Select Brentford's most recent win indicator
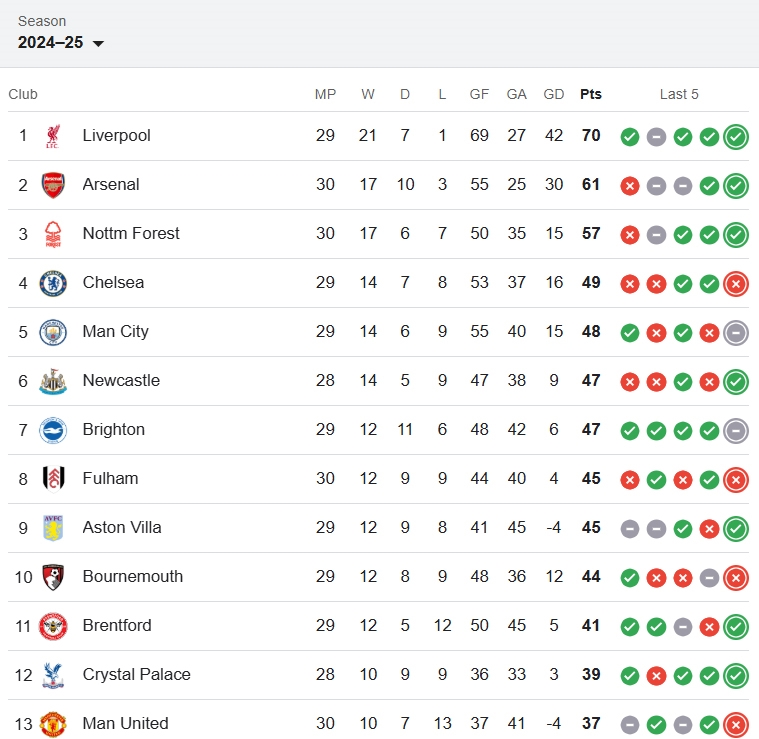Screen dimensions: 759x739 pyautogui.click(x=736, y=627)
